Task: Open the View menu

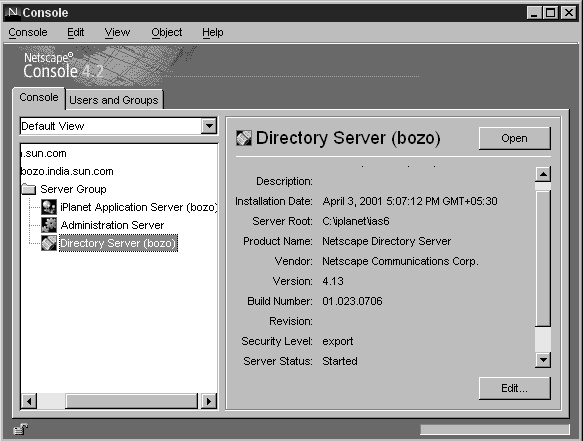Action: coord(117,32)
